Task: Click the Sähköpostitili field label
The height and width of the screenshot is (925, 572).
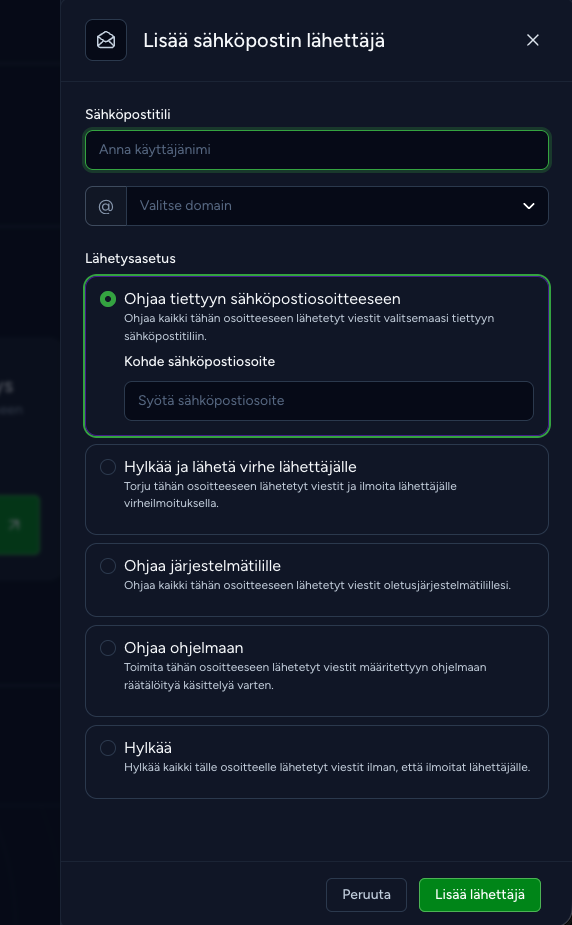Action: (x=128, y=114)
